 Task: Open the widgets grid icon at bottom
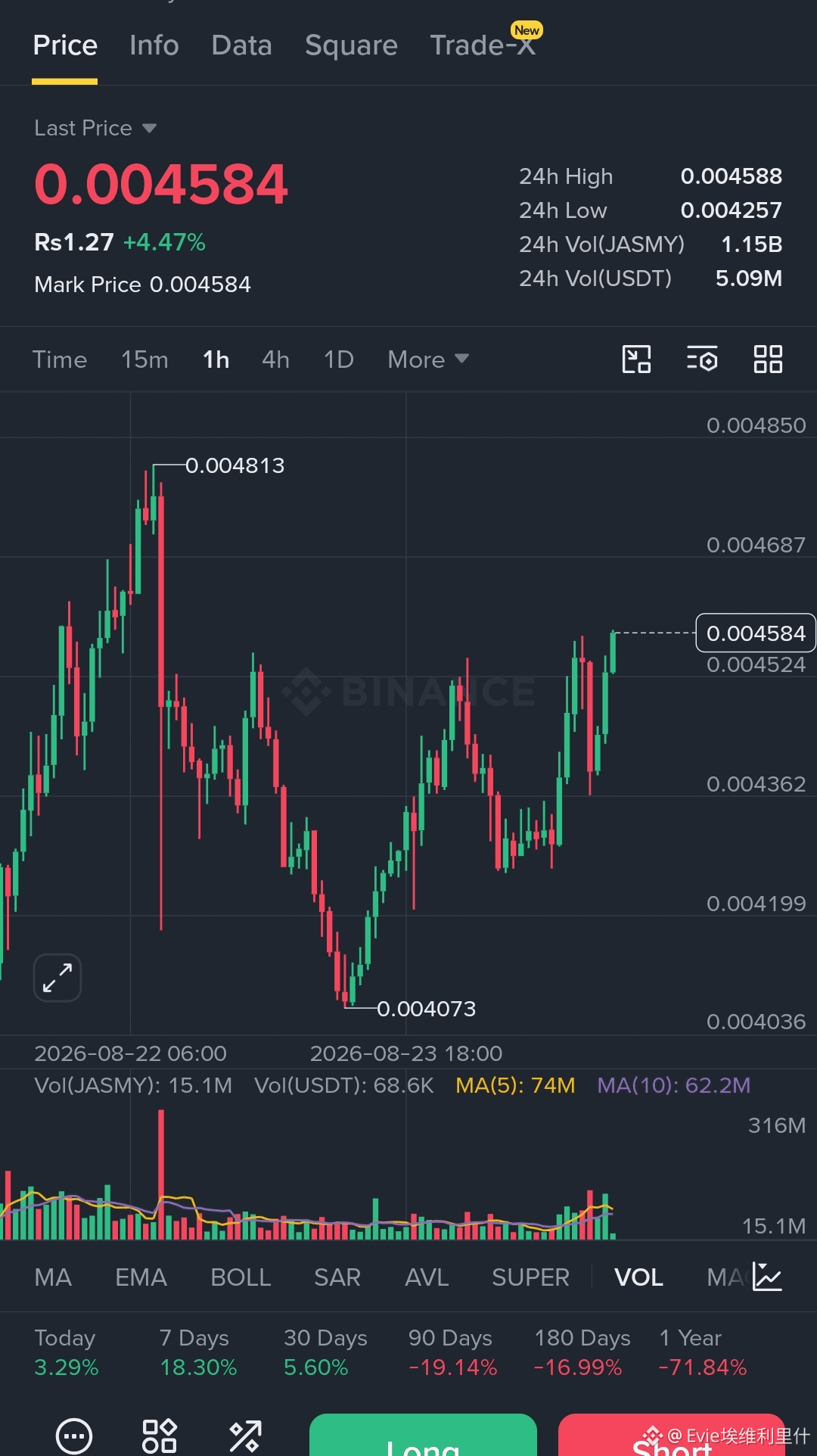160,1436
